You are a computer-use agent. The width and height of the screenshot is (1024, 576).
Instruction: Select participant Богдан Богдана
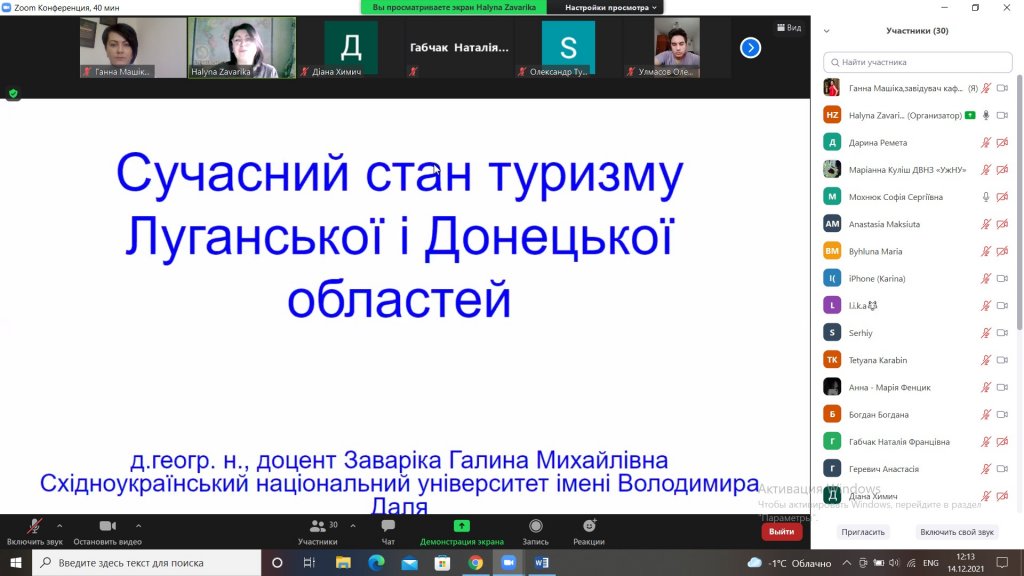coord(916,414)
